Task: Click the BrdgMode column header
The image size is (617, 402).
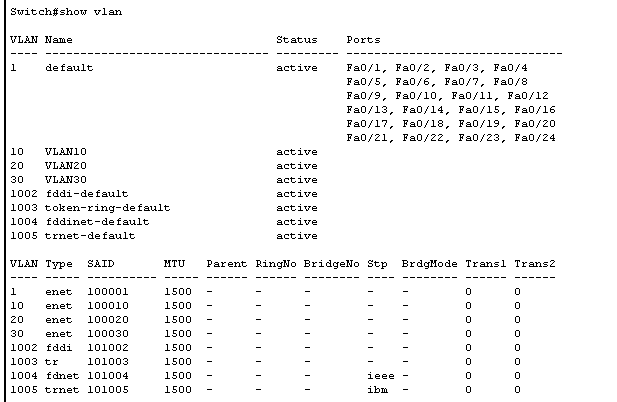Action: (x=429, y=264)
